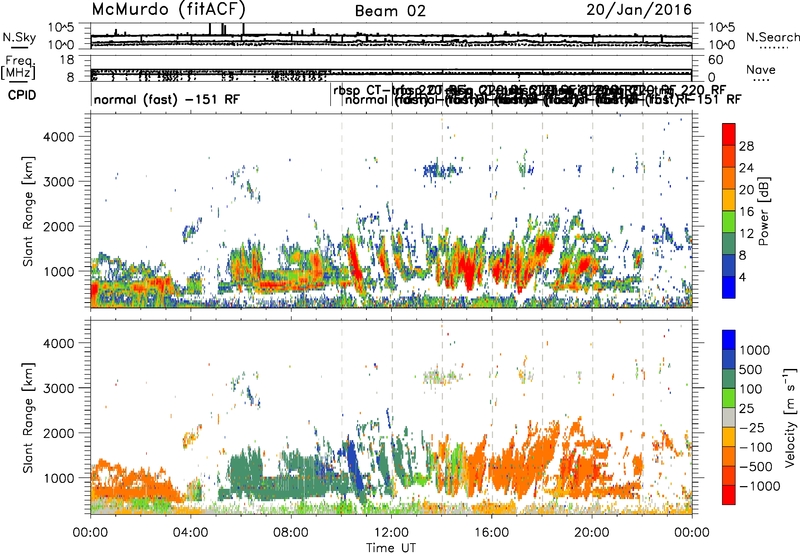Viewport: 800px width, 554px height.
Task: Click "Slant Range [km]" label of power panel
Action: [x=28, y=211]
